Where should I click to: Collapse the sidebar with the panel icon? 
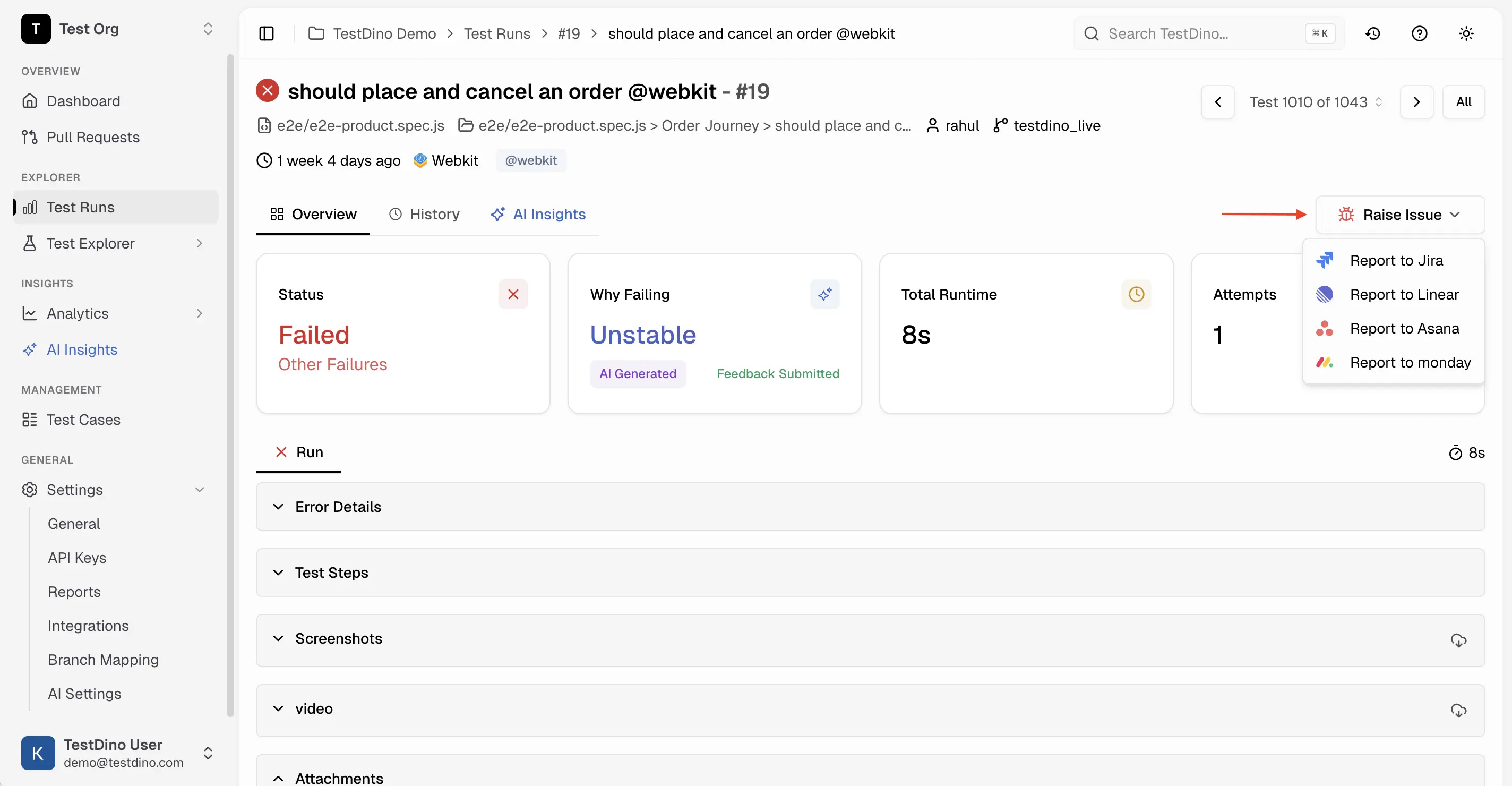tap(267, 33)
